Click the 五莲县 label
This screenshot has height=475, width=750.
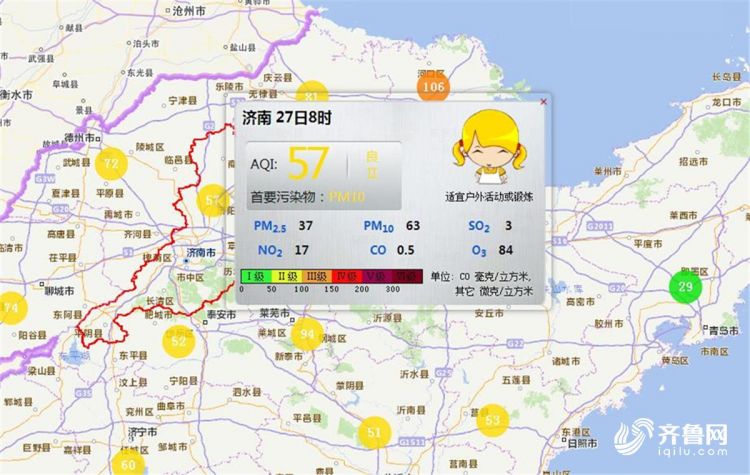tap(516, 380)
